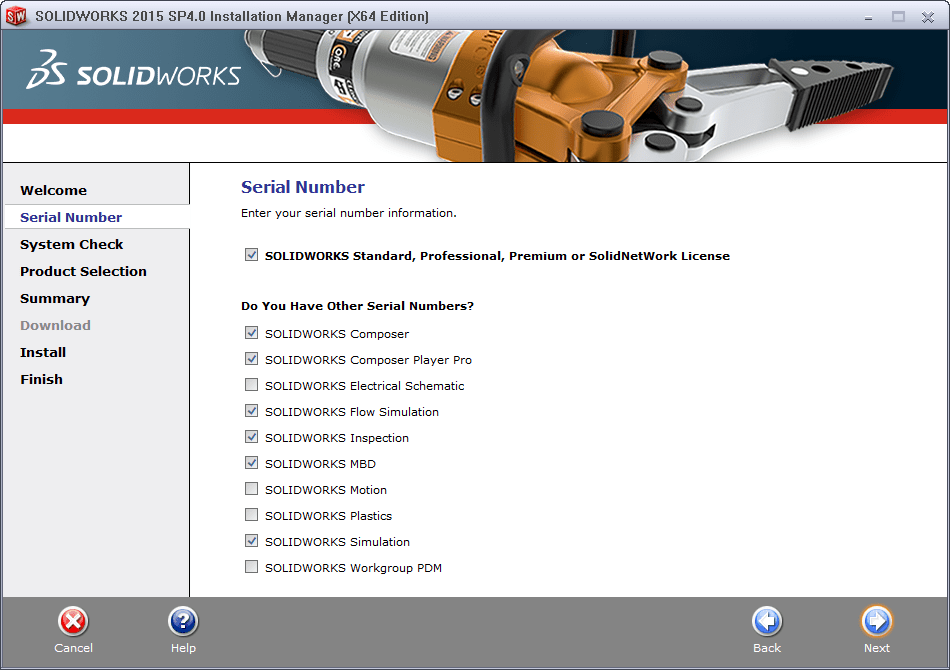This screenshot has width=950, height=670.
Task: Click 'Do You Have Other Serial Numbers?' text
Action: coord(357,306)
